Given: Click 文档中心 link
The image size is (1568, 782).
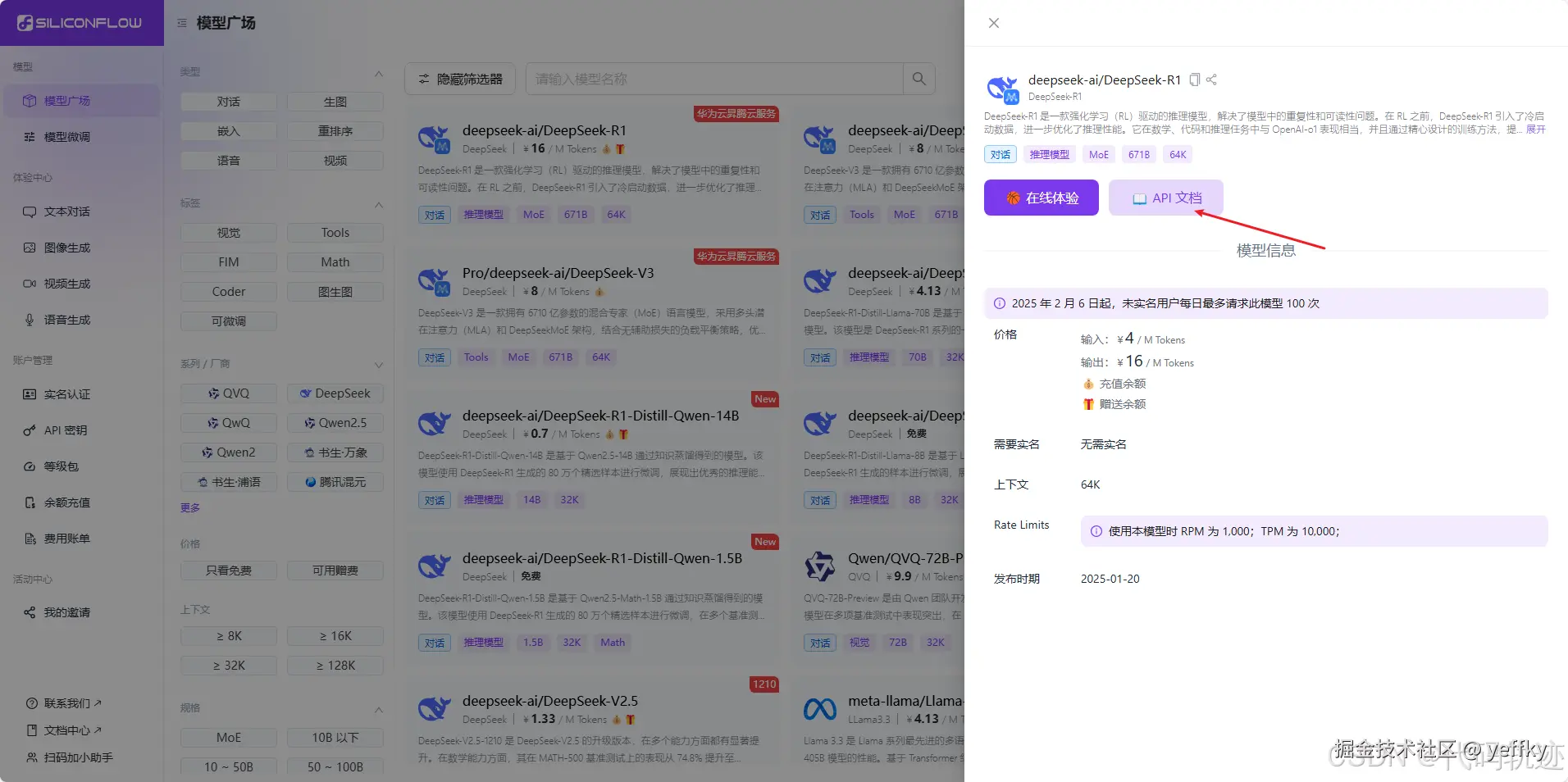Looking at the screenshot, I should click(66, 730).
